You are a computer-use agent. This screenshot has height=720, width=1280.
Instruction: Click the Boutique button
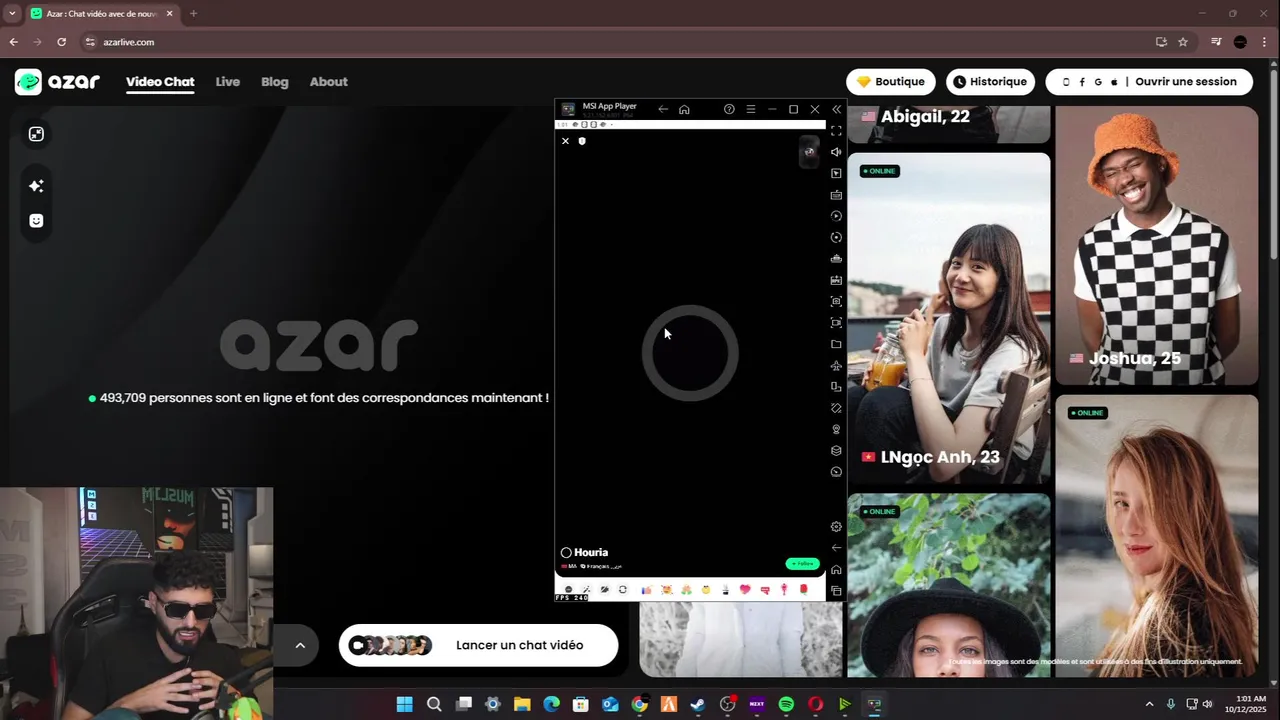point(891,82)
